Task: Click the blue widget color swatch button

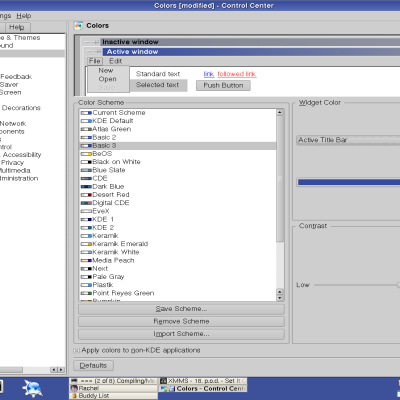Action: (348, 182)
